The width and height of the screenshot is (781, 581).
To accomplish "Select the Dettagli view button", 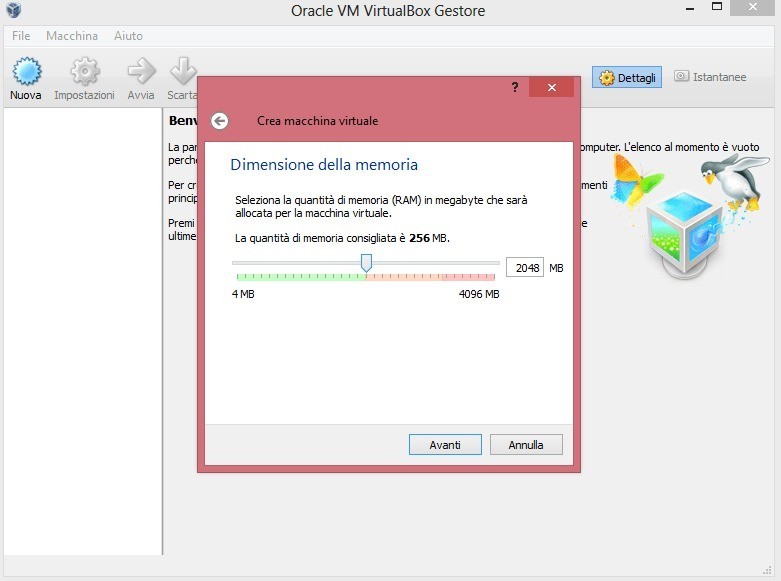I will pos(627,77).
